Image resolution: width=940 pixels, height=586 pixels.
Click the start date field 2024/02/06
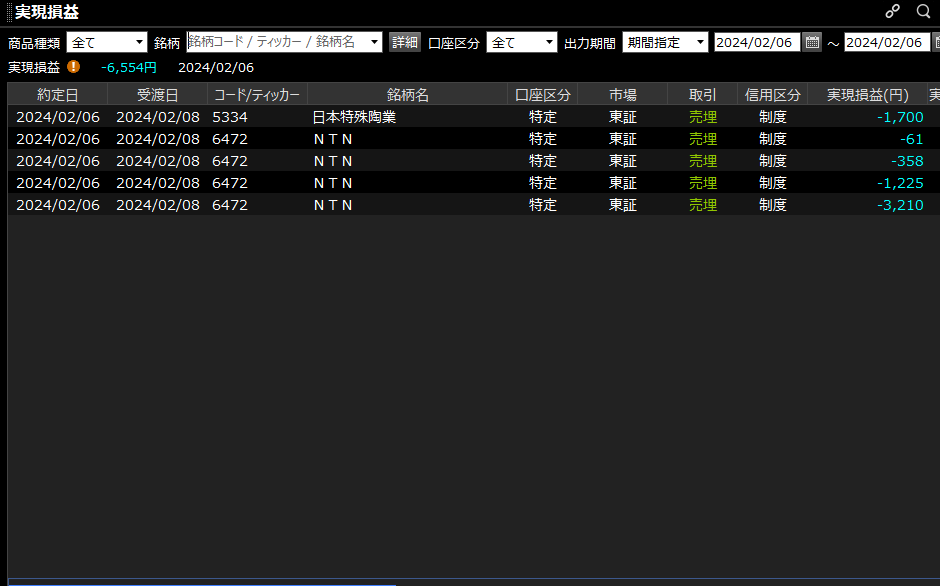[757, 42]
